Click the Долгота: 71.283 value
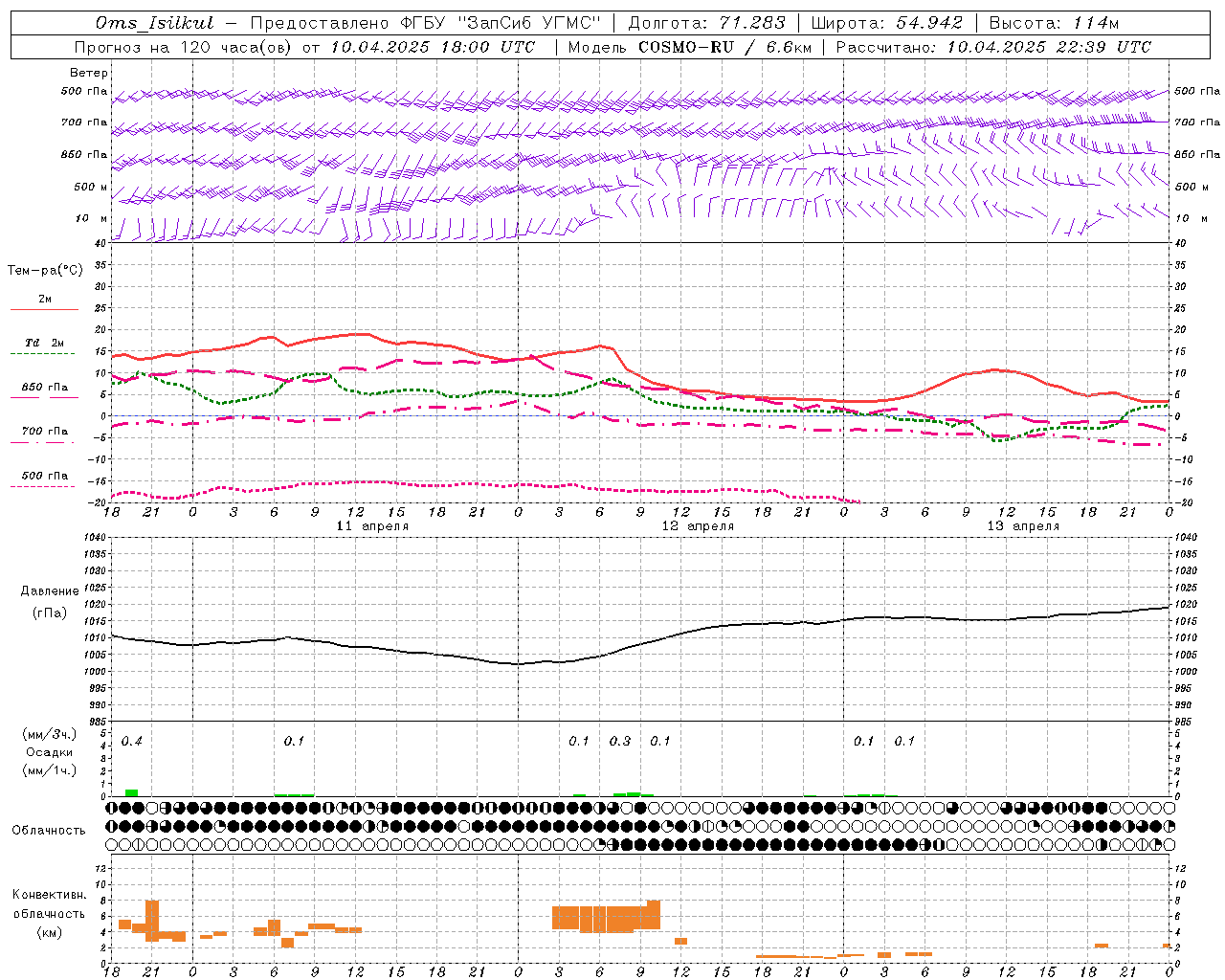 coord(706,23)
